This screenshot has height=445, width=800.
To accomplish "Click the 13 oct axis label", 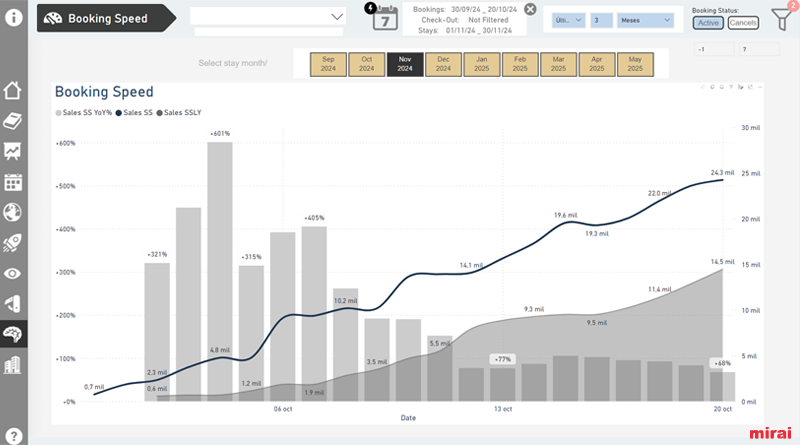I will [503, 409].
